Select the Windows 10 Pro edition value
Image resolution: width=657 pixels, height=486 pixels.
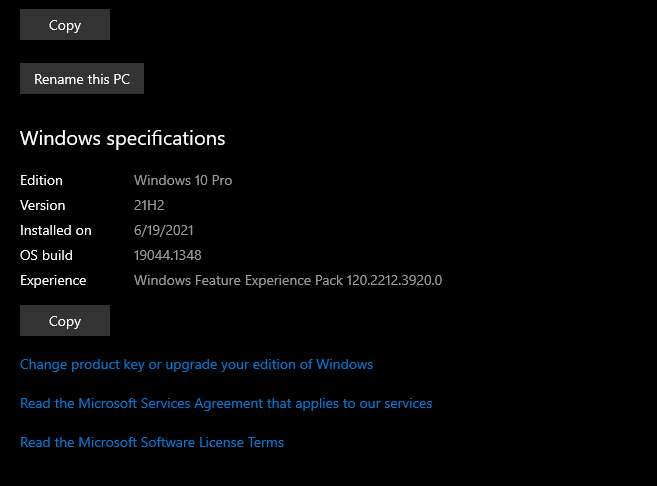183,181
